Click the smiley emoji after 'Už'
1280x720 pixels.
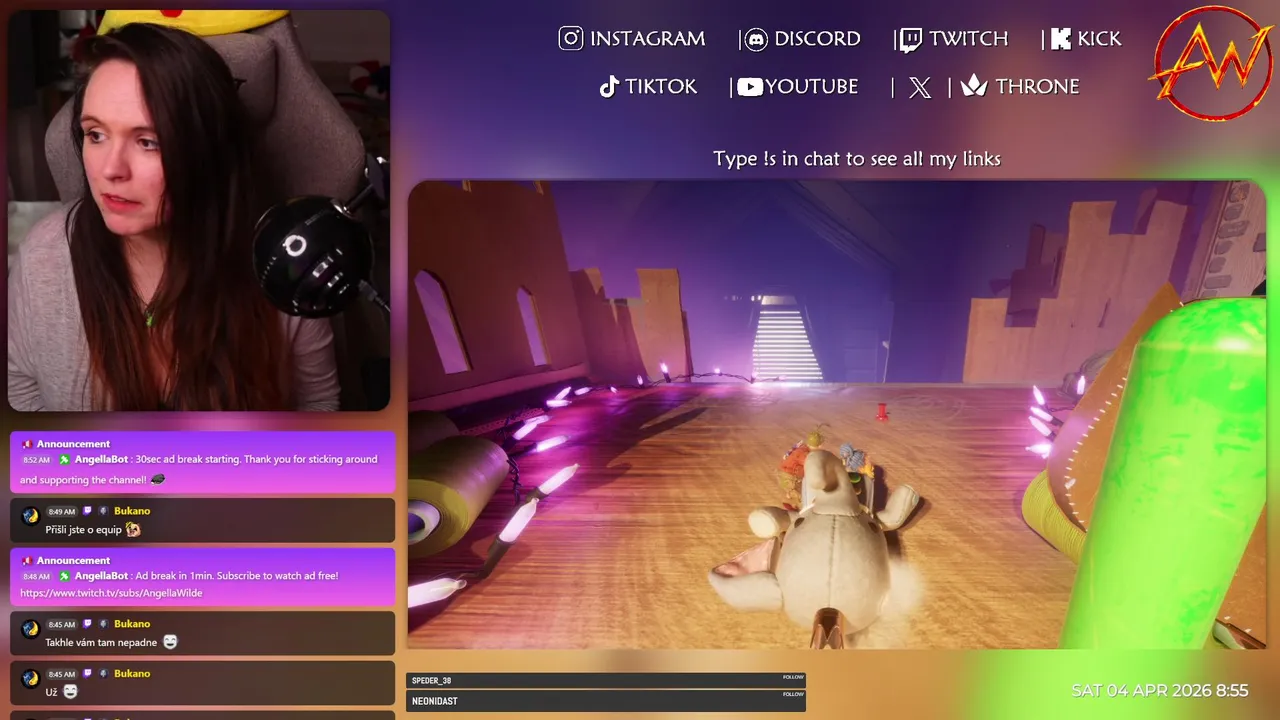pos(70,691)
